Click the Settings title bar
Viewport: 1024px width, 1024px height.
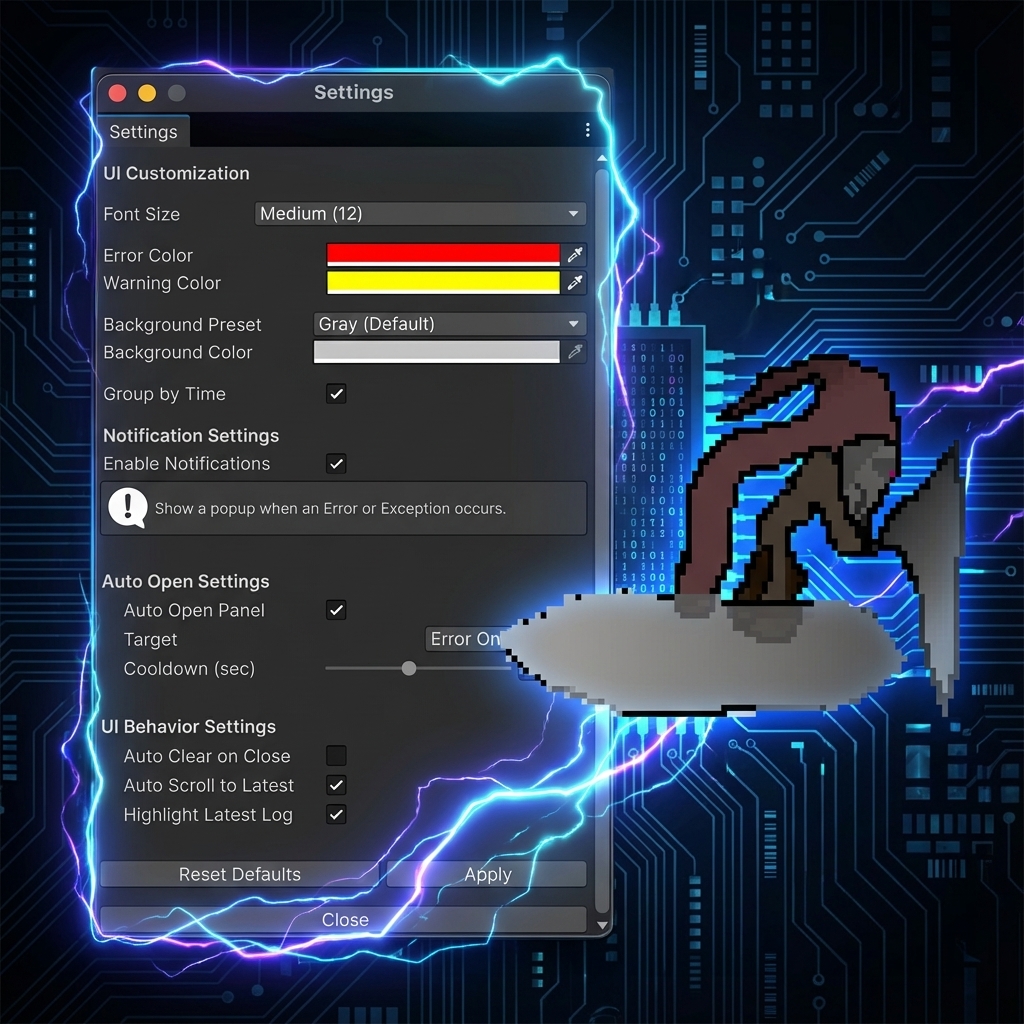pyautogui.click(x=353, y=92)
